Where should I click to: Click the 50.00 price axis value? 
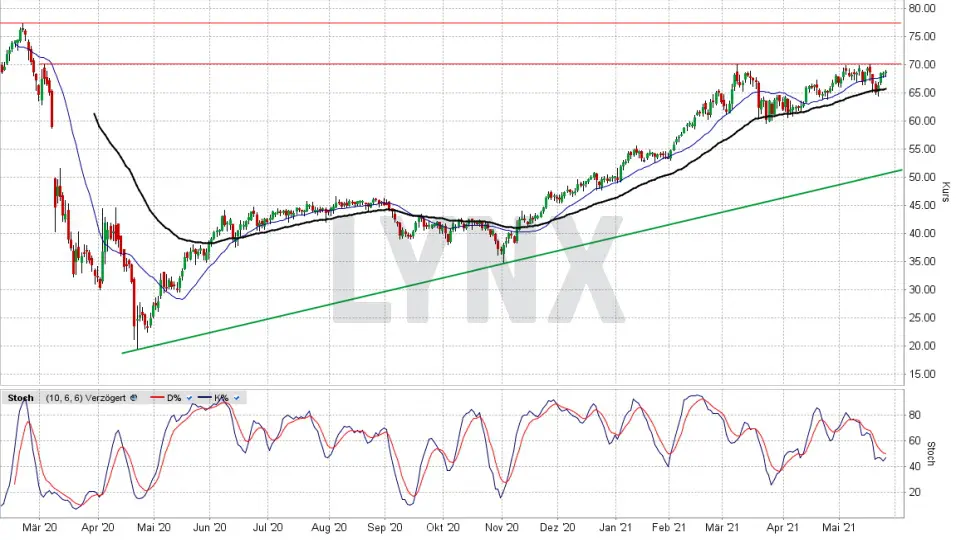tap(922, 177)
